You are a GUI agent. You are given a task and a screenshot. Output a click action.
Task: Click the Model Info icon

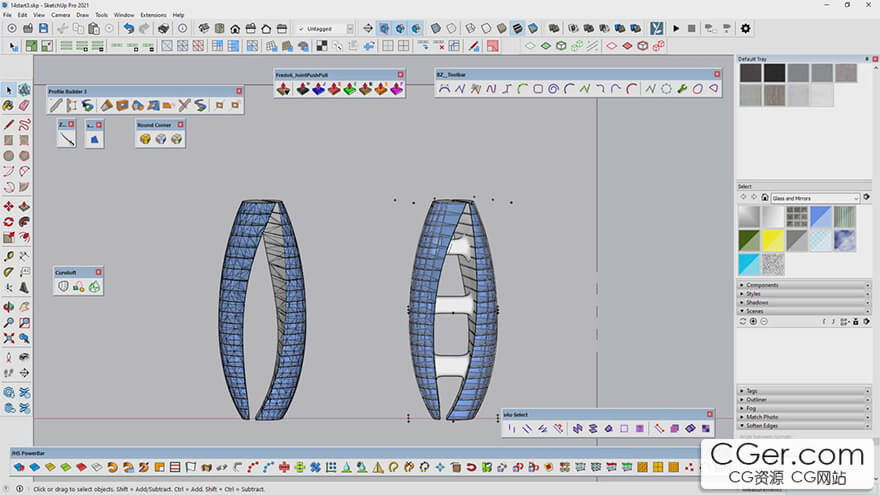(x=181, y=29)
